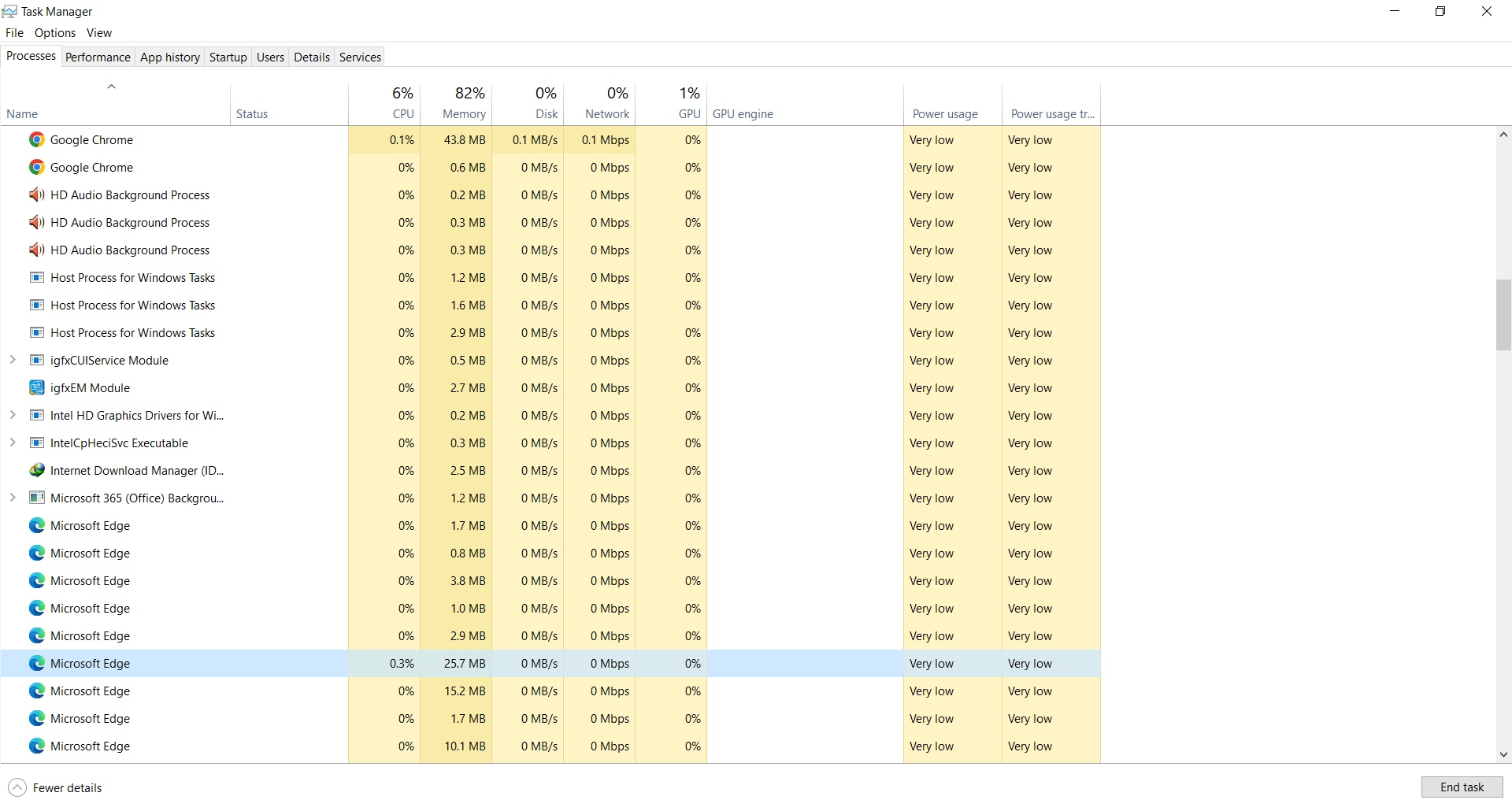Click the first Google Chrome process icon
The height and width of the screenshot is (811, 1512).
(x=37, y=140)
